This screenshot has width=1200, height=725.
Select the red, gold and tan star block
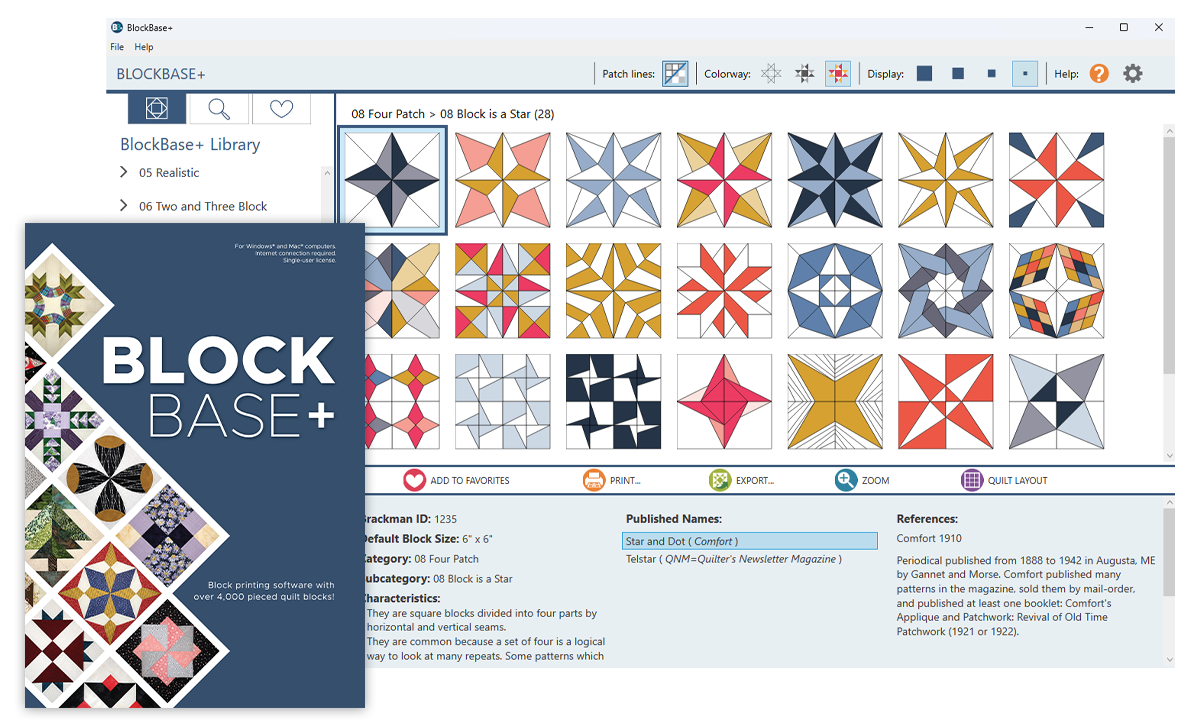click(x=725, y=181)
